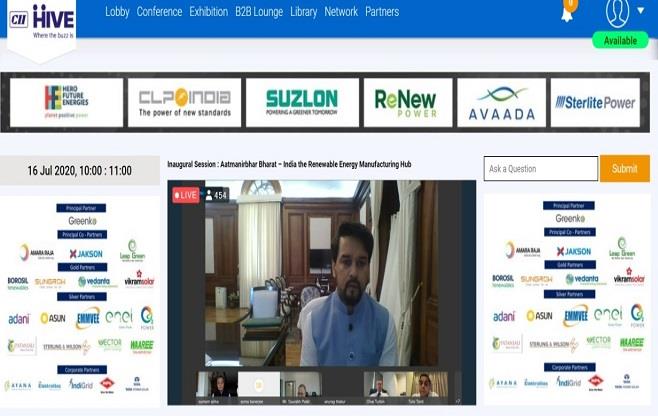Open the CLP India sponsor logo
Viewport: 658px width, 416px height.
click(x=184, y=102)
